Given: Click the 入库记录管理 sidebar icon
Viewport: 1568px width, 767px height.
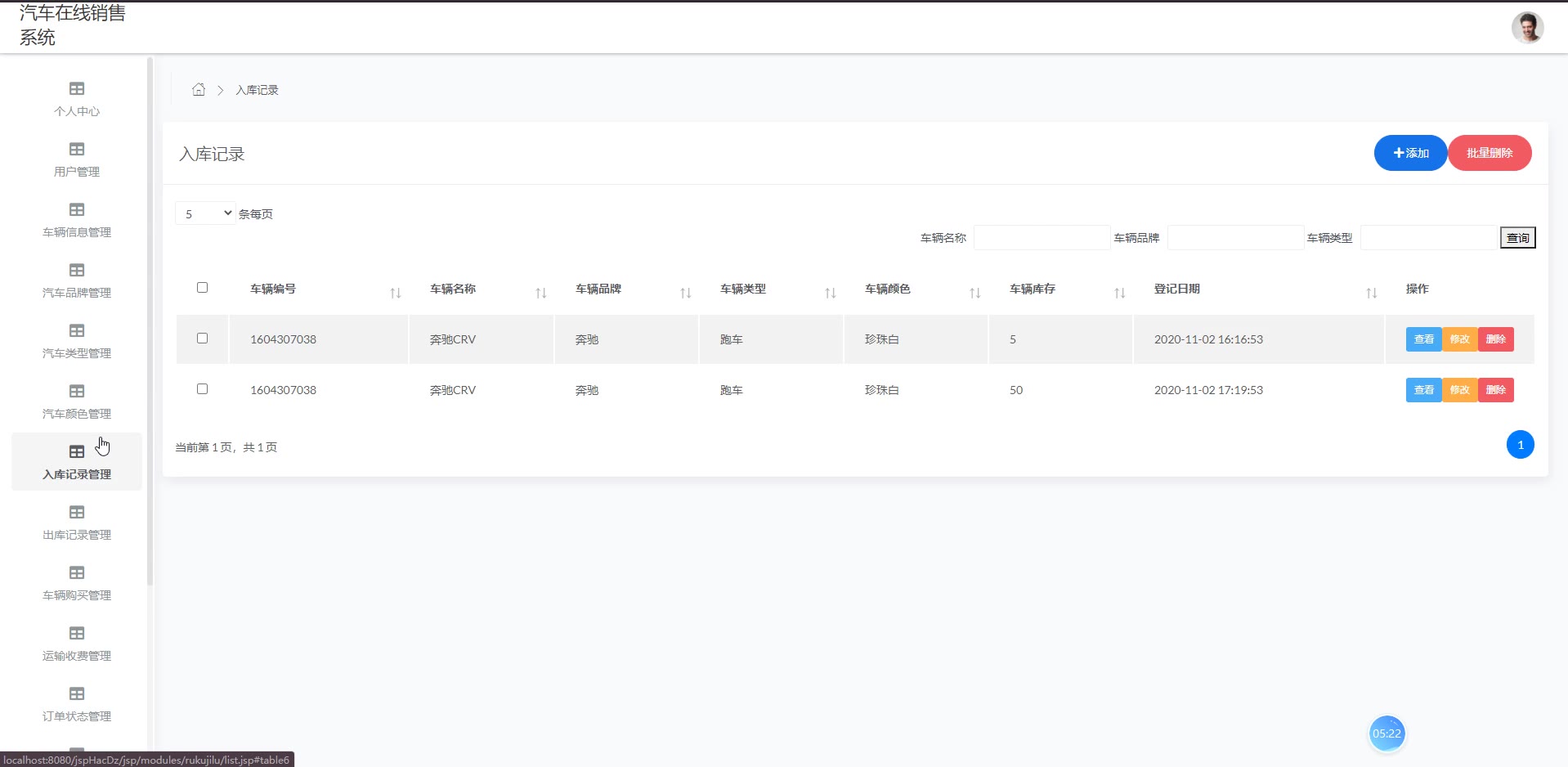Looking at the screenshot, I should [77, 451].
